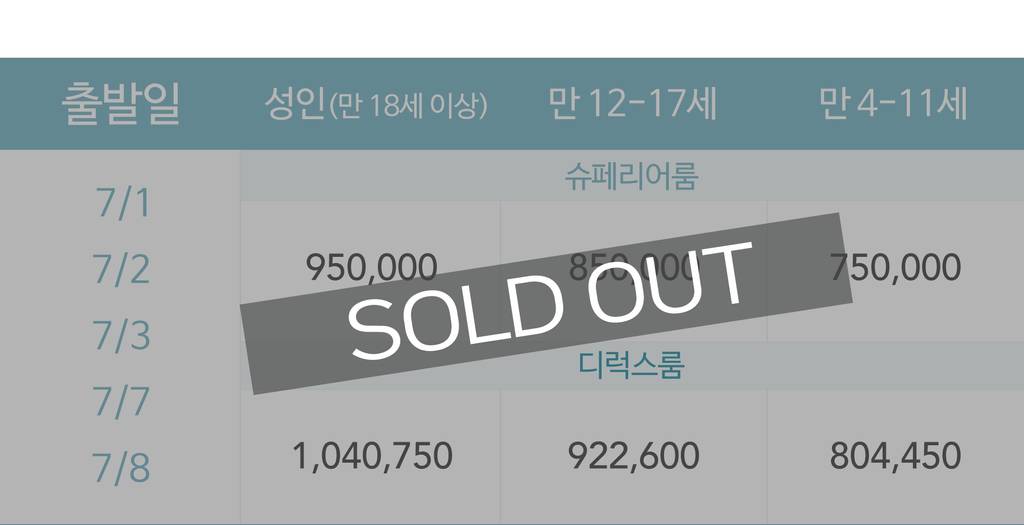Click the 출발일 column header
The image size is (1024, 525).
click(121, 104)
